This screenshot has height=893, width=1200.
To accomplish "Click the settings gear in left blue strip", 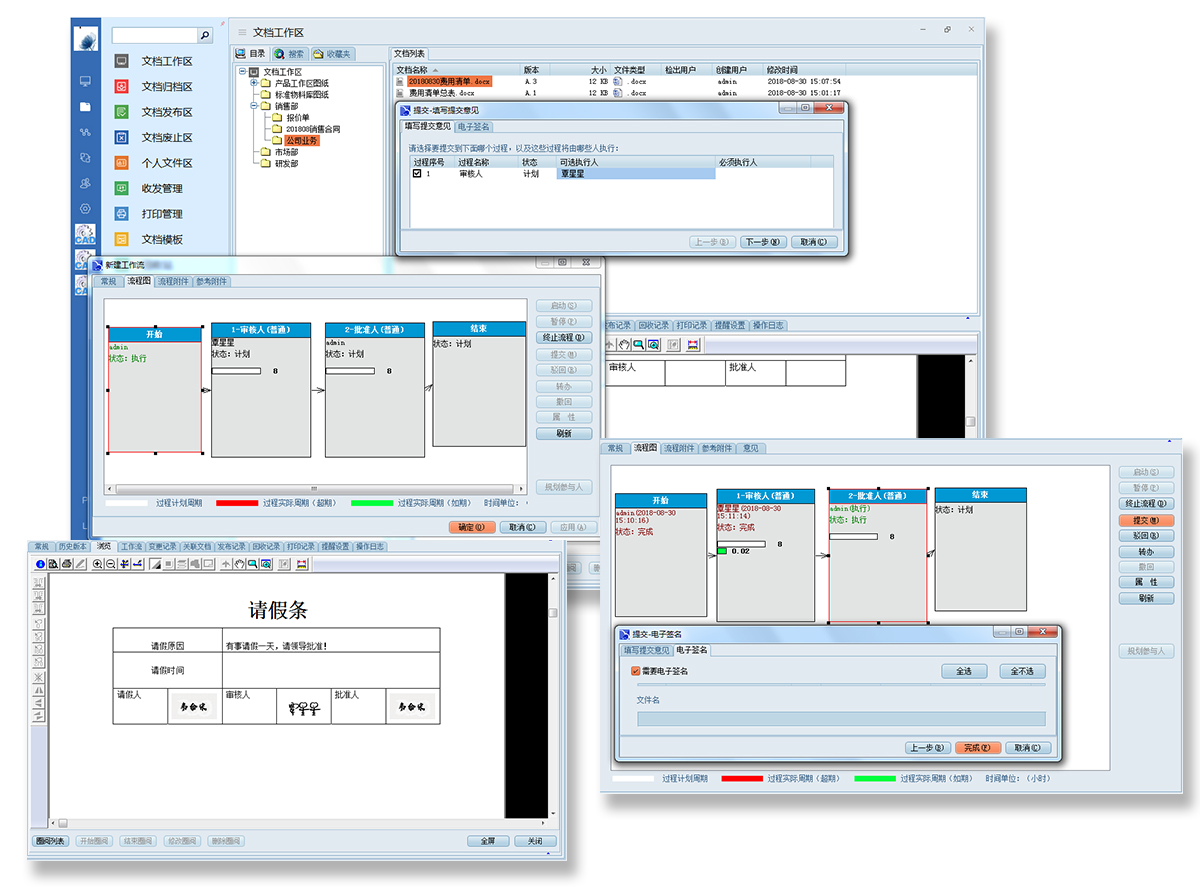I will tap(86, 209).
